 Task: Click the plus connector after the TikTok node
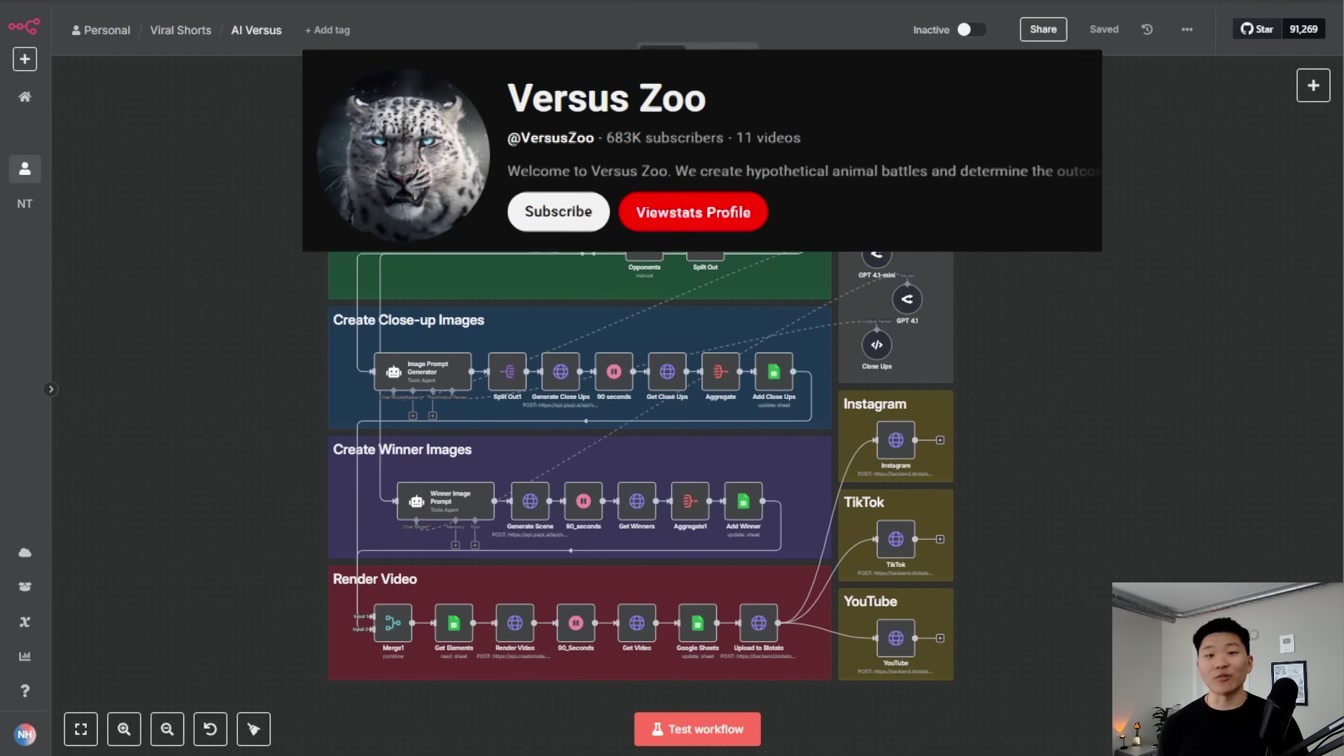point(940,539)
